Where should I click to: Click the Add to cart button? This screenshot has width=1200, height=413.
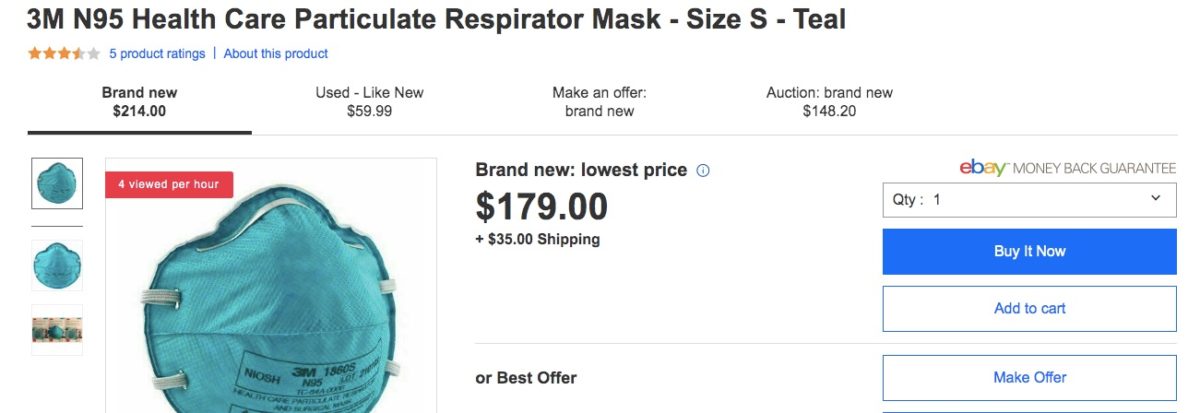(1029, 308)
